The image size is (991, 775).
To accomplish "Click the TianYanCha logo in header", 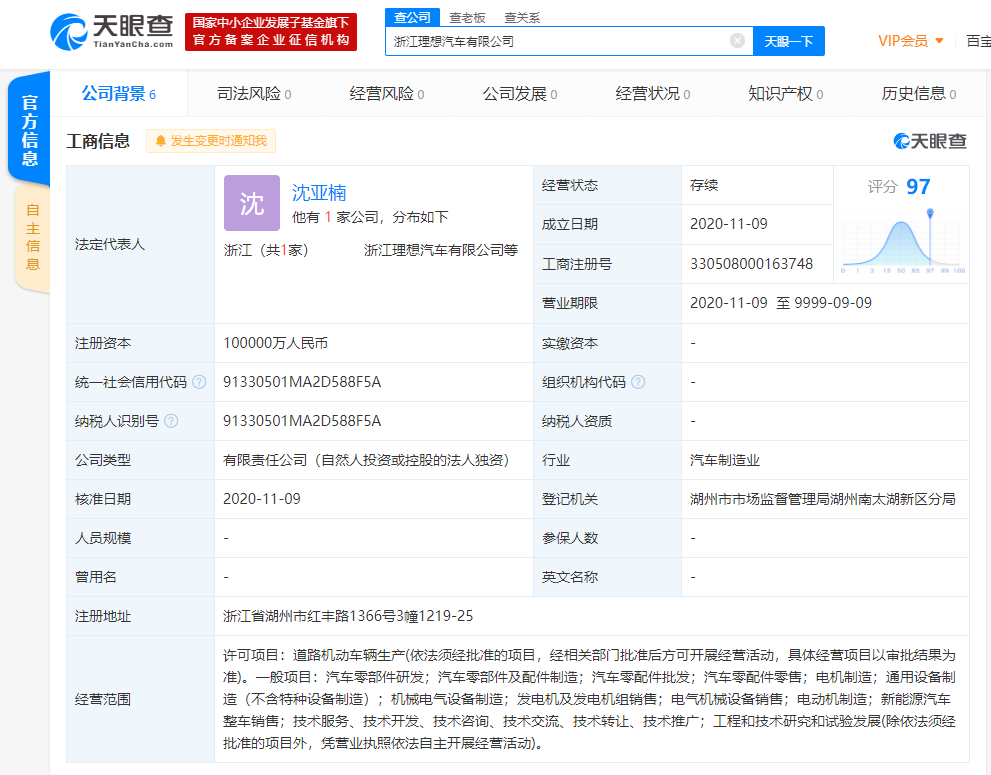I will [112, 32].
